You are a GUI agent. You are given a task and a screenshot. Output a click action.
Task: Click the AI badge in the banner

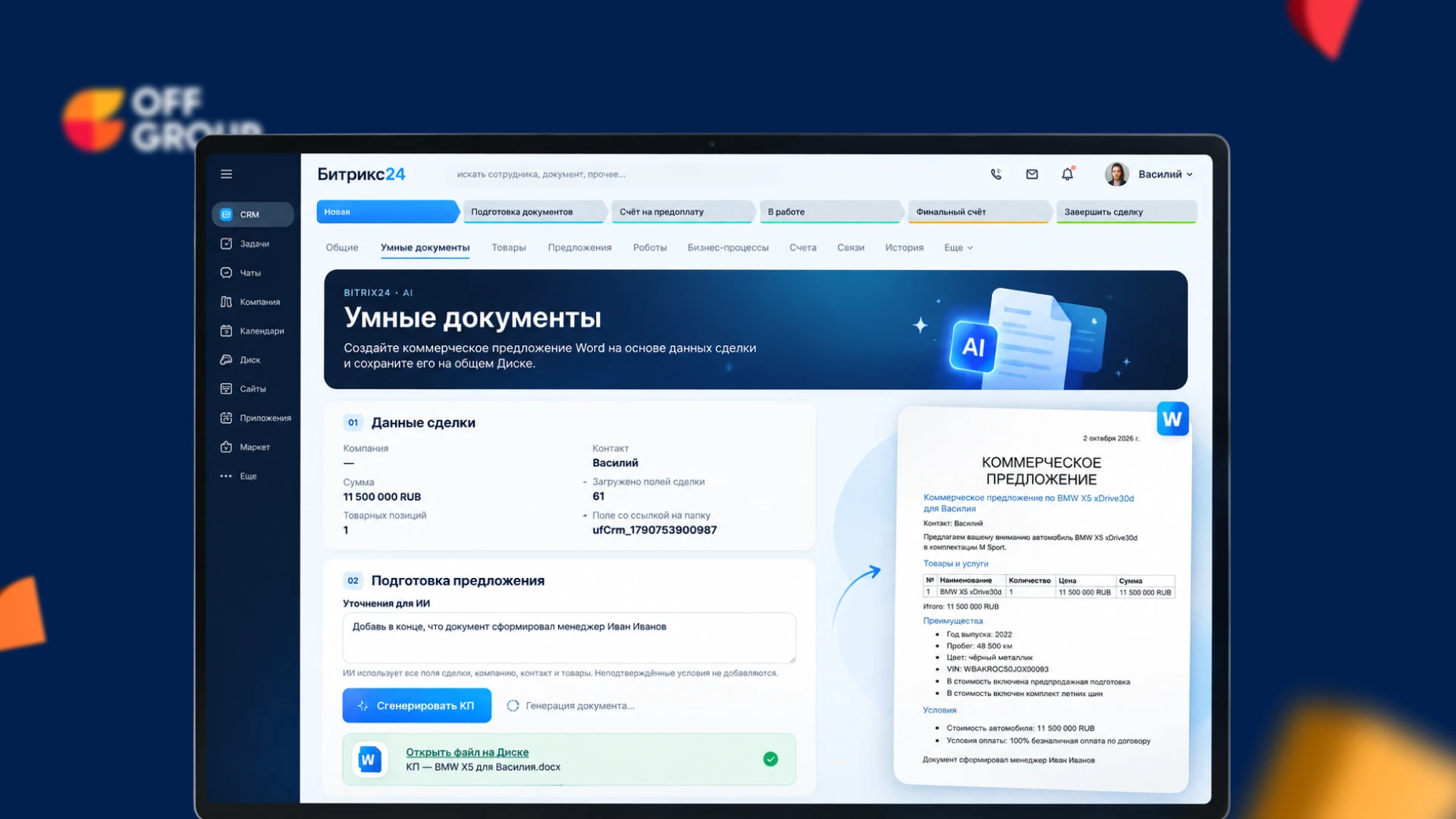973,347
